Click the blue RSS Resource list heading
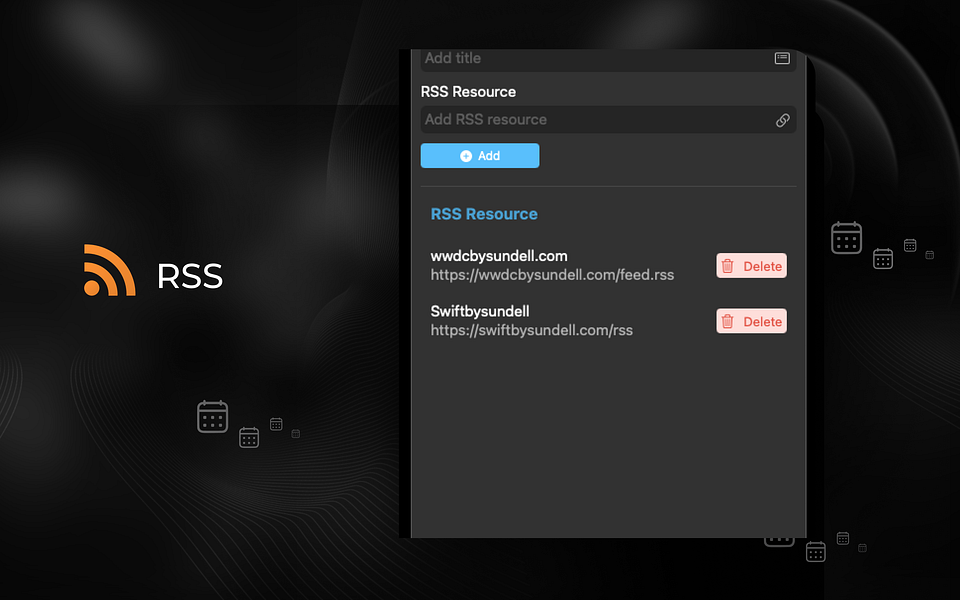This screenshot has width=960, height=600. pos(484,214)
